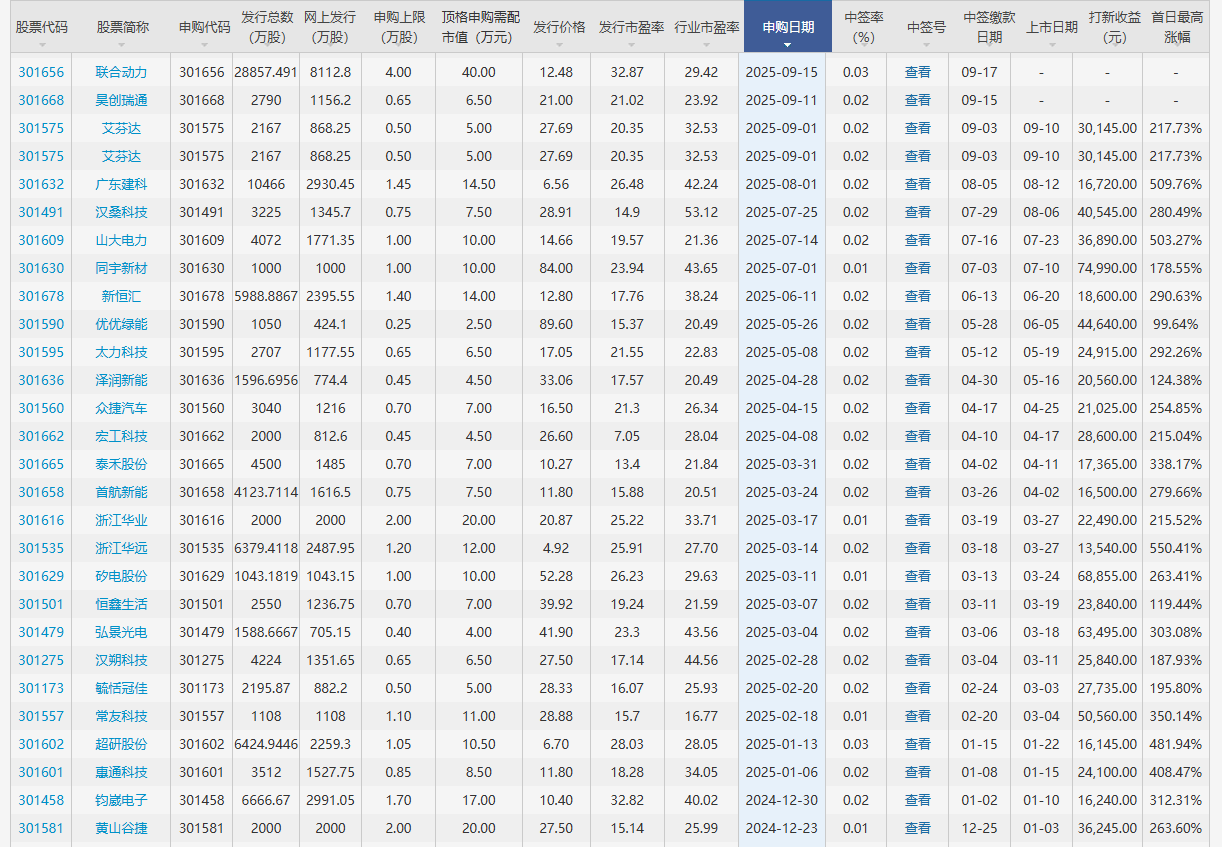The width and height of the screenshot is (1222, 847).
Task: Click 查看 in the 联合动力 row
Action: 918,72
